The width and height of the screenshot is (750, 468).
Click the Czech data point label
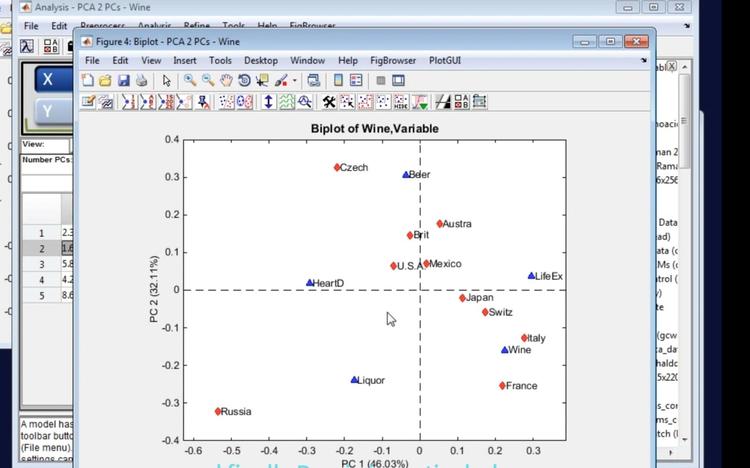point(354,167)
